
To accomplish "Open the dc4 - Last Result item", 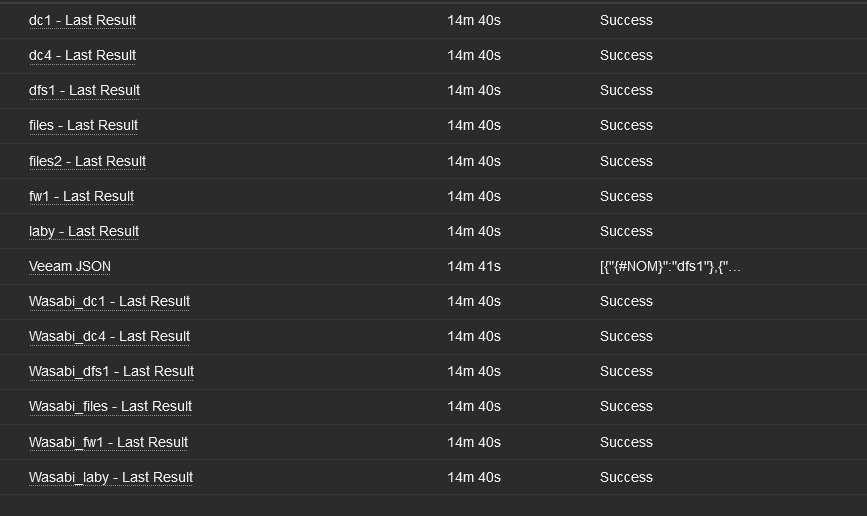I will pos(82,55).
